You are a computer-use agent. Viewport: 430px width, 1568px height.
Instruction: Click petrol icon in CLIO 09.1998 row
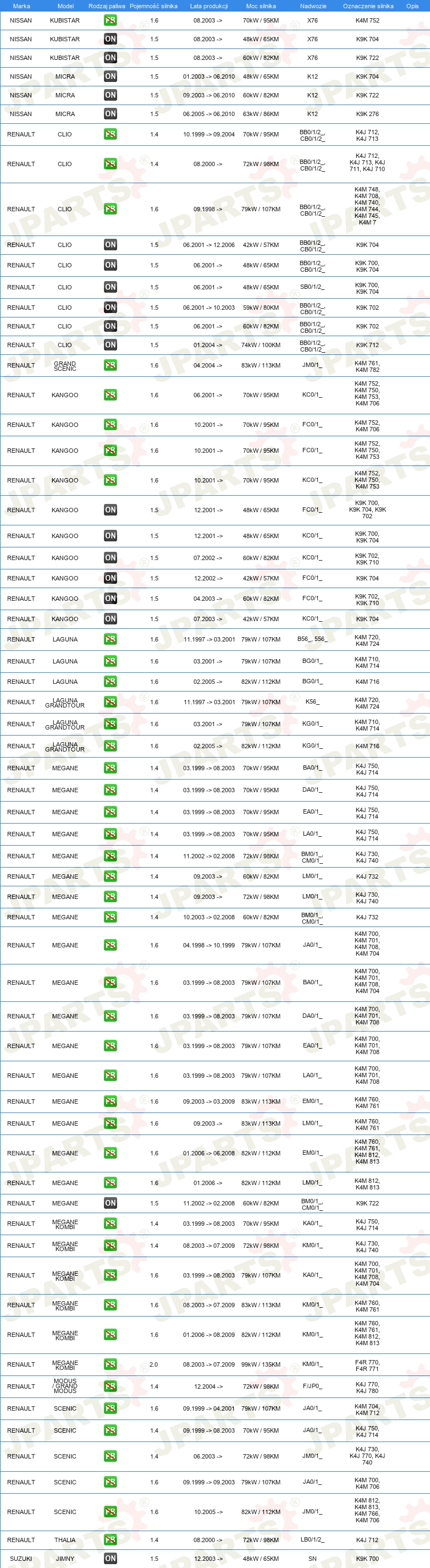point(110,209)
